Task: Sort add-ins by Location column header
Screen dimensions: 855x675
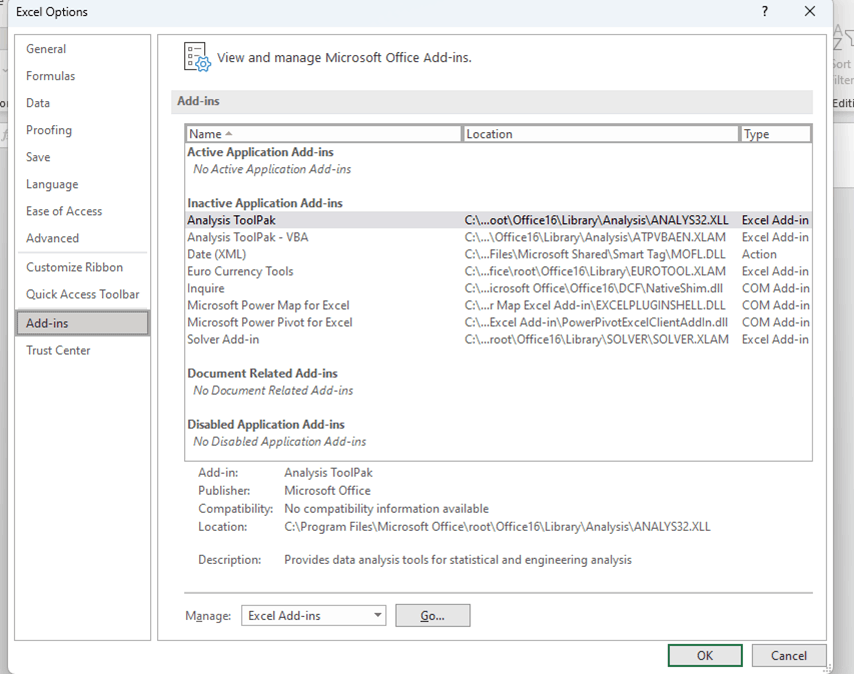Action: click(600, 134)
